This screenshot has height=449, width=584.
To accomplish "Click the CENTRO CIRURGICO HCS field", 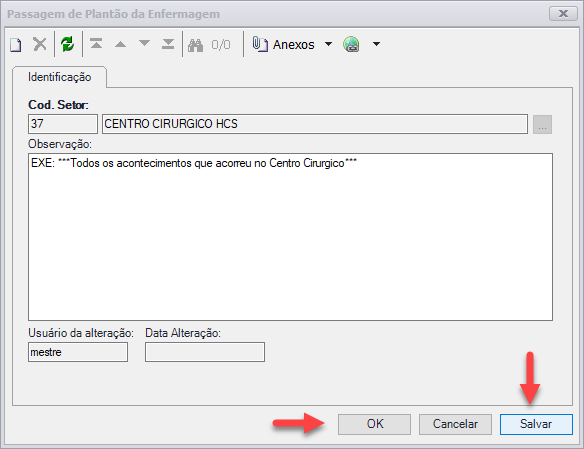I will 315,124.
